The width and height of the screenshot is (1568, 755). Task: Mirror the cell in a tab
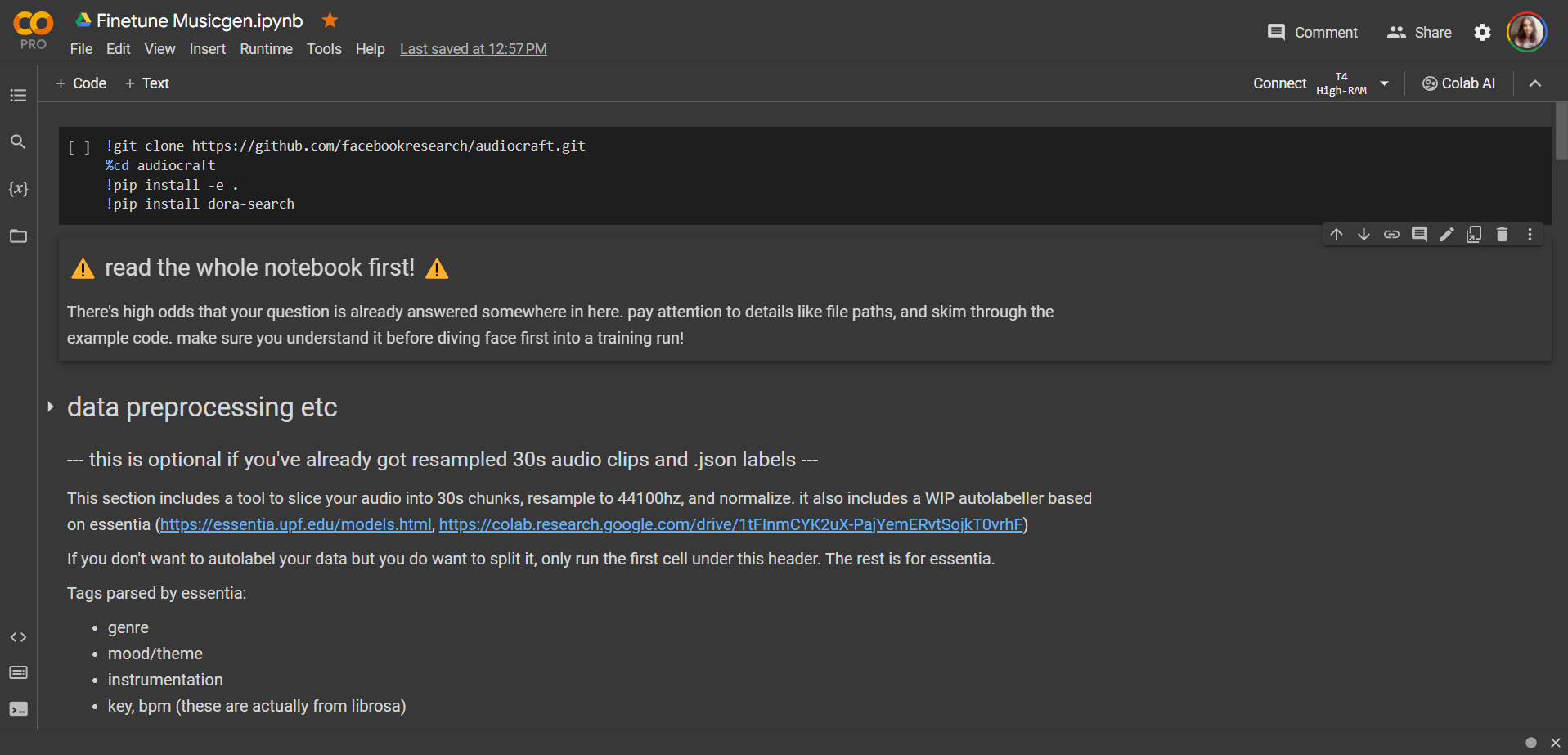click(x=1474, y=235)
